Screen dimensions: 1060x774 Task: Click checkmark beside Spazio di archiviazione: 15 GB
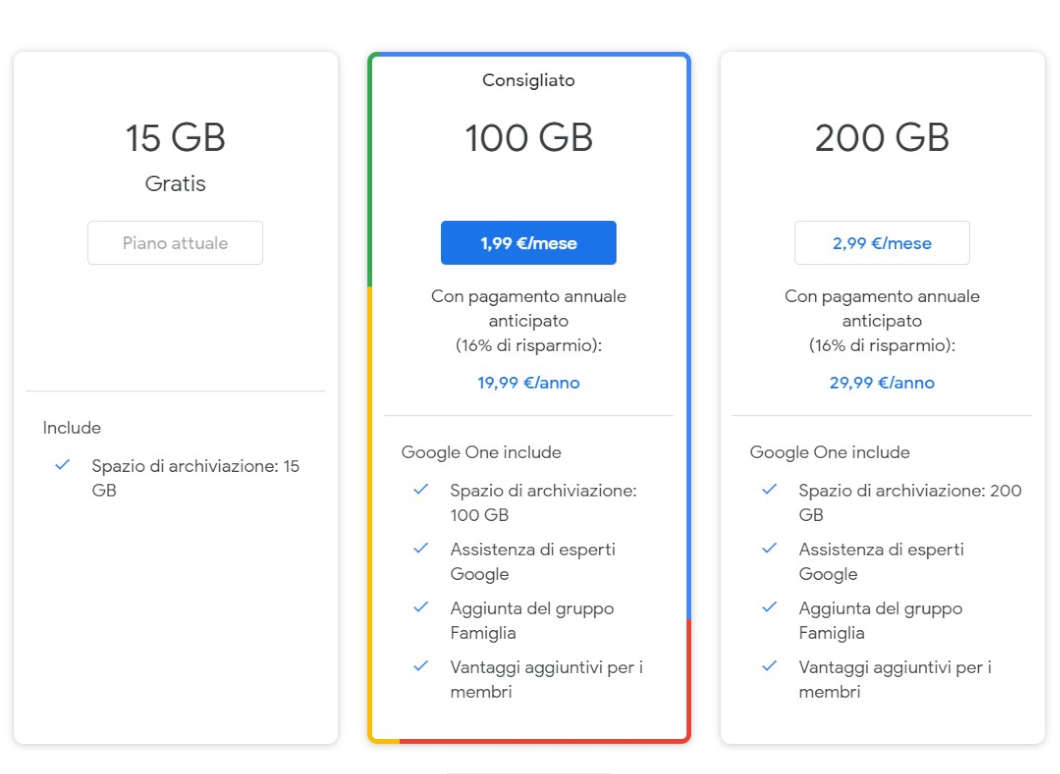coord(62,465)
